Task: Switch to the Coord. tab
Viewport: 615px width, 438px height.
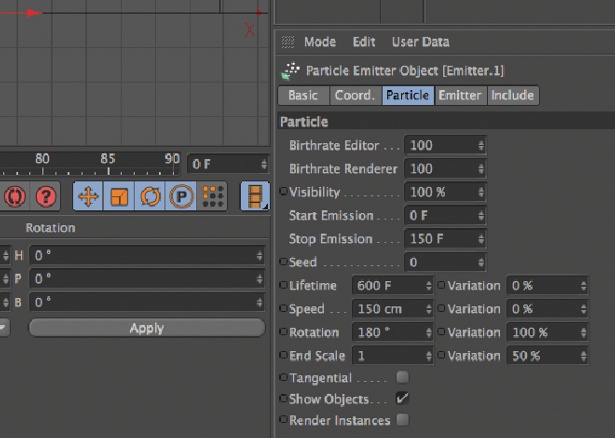Action: [x=354, y=96]
